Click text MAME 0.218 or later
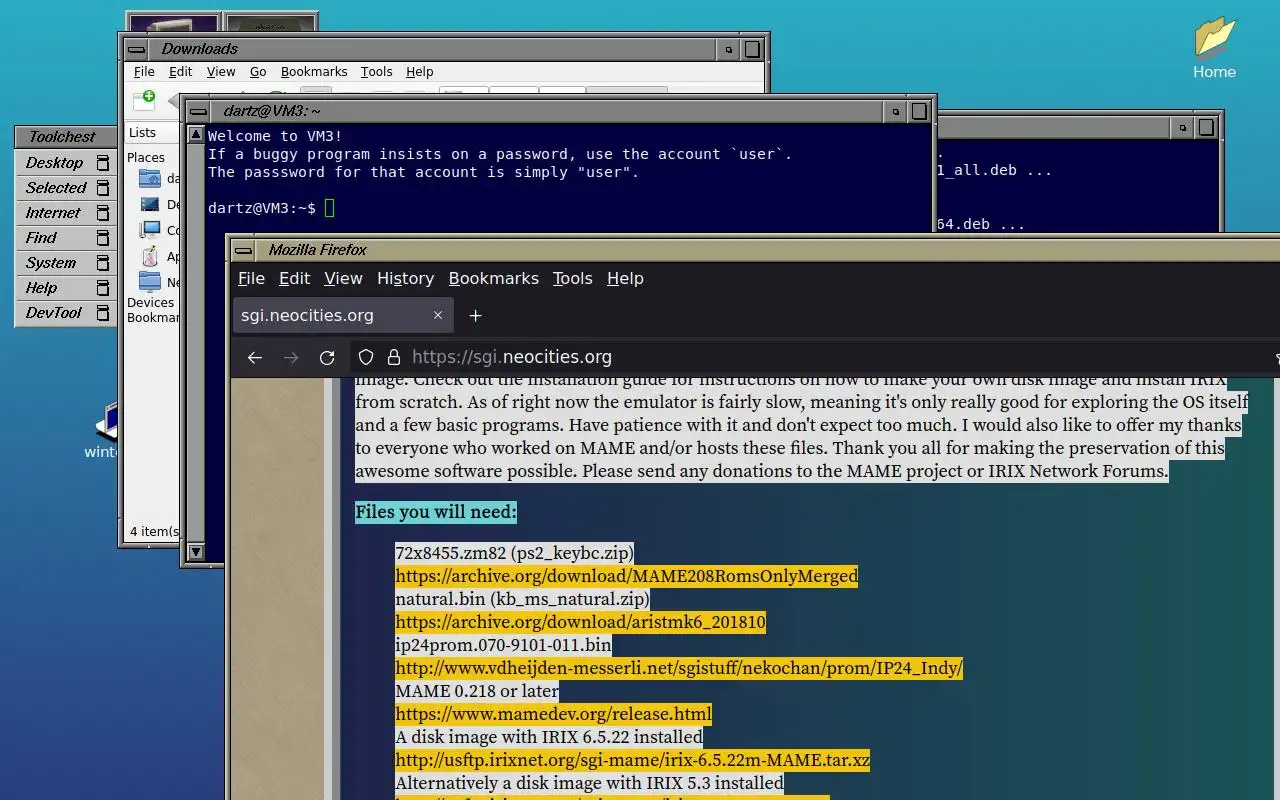 click(x=477, y=691)
